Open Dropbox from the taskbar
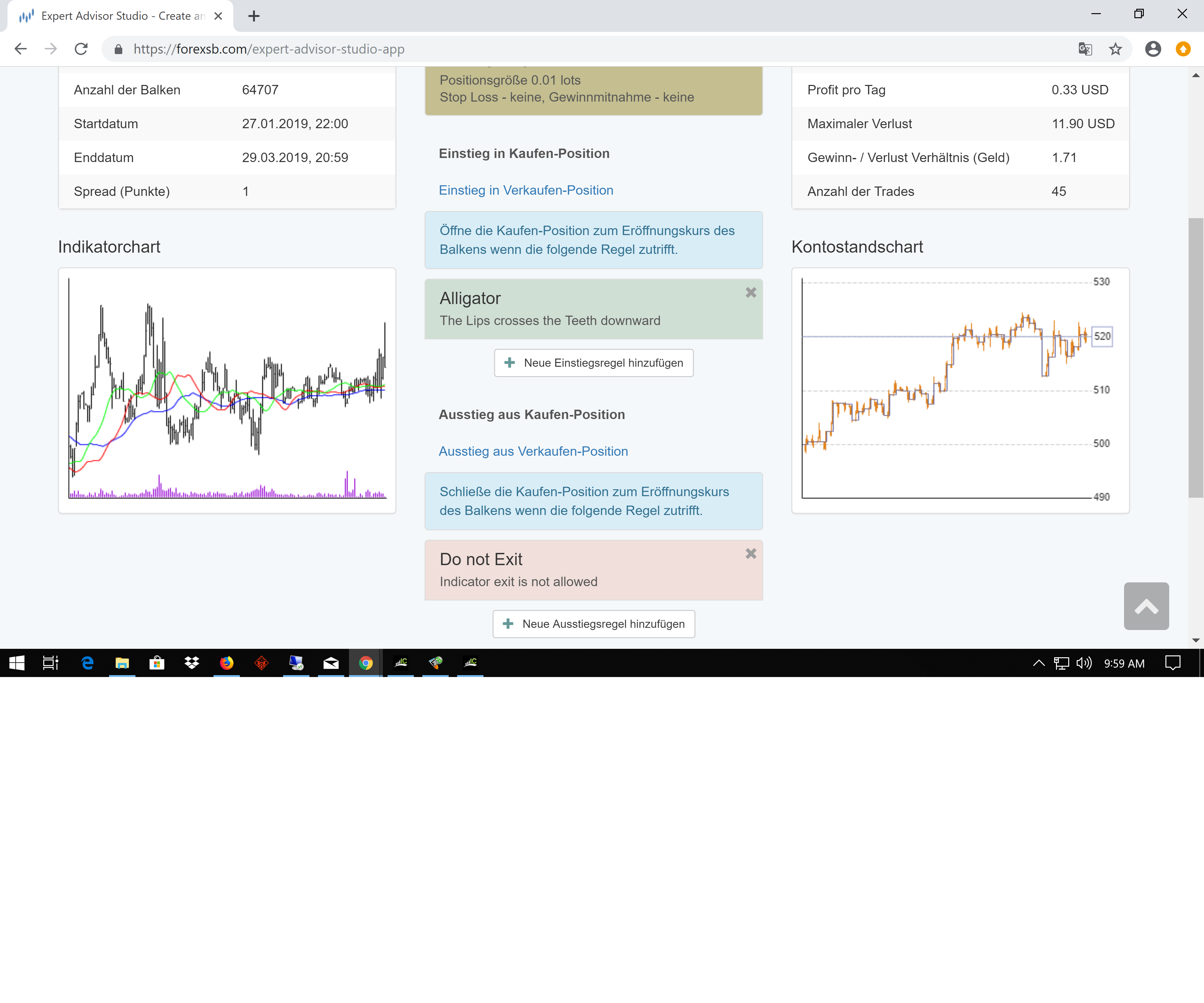Viewport: 1204px width, 1003px height. click(192, 663)
